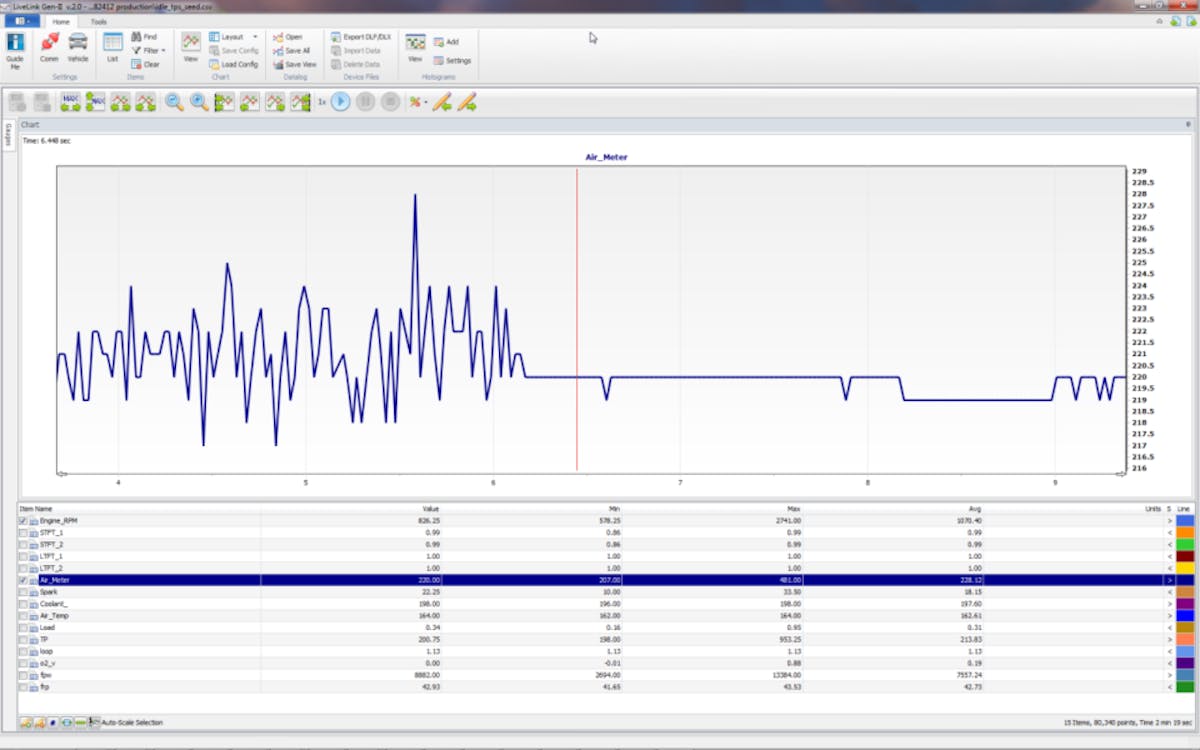The image size is (1200, 750).
Task: Switch to the Tools ribbon tab
Action: (x=98, y=21)
